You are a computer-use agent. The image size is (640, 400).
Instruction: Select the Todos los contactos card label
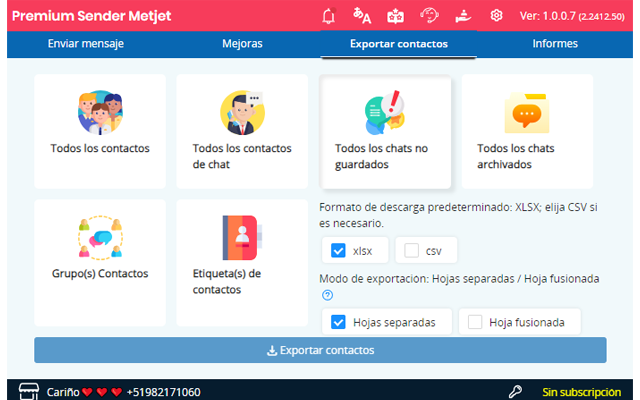[100, 148]
